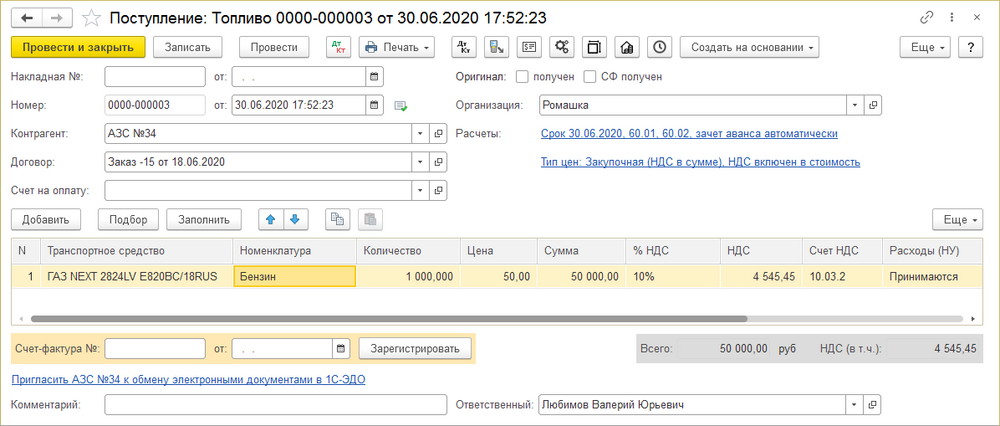Go back with the left arrow button
Screen dimensions: 1000x426
pos(27,18)
